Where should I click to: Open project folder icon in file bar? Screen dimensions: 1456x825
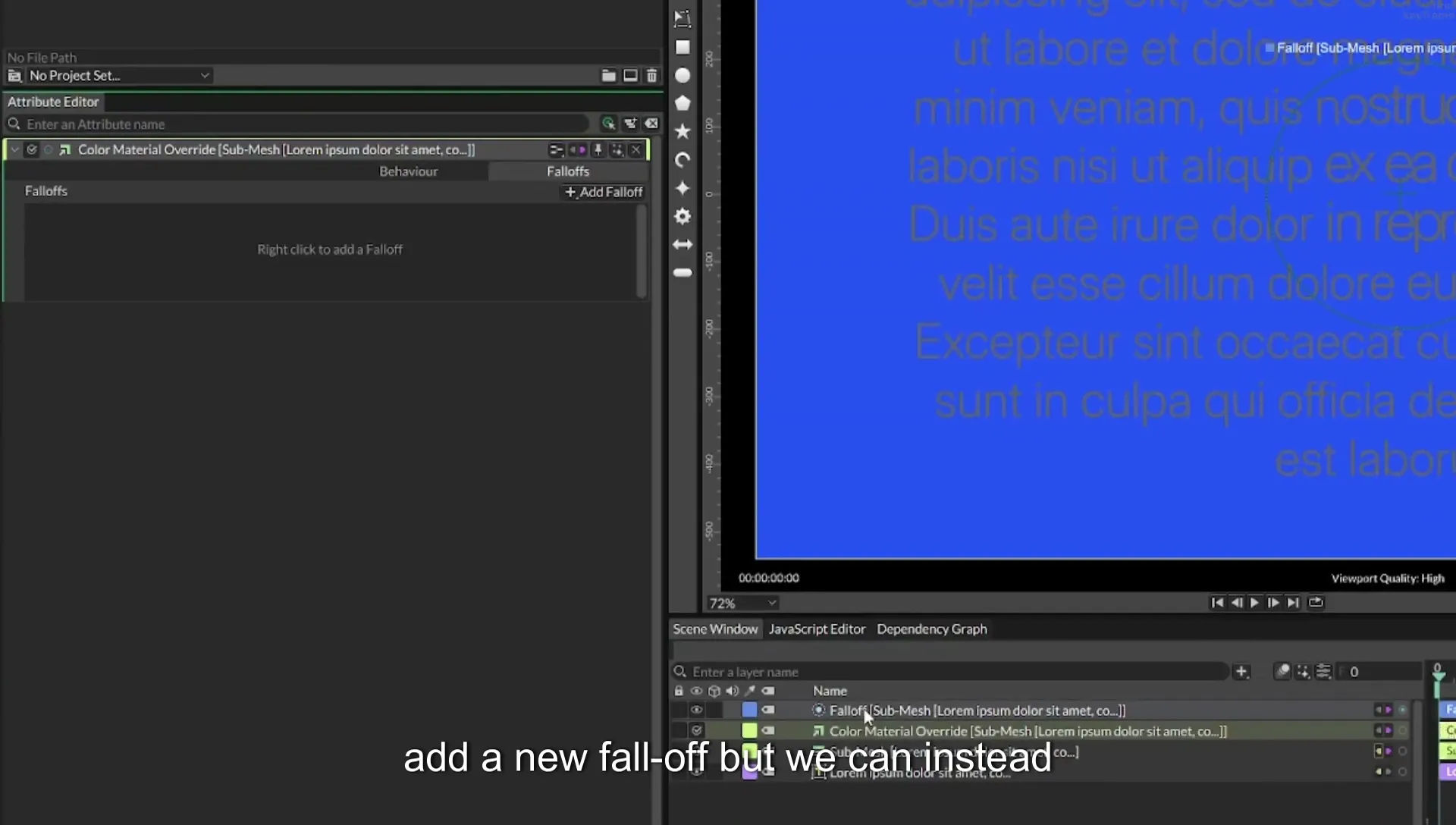click(x=608, y=75)
